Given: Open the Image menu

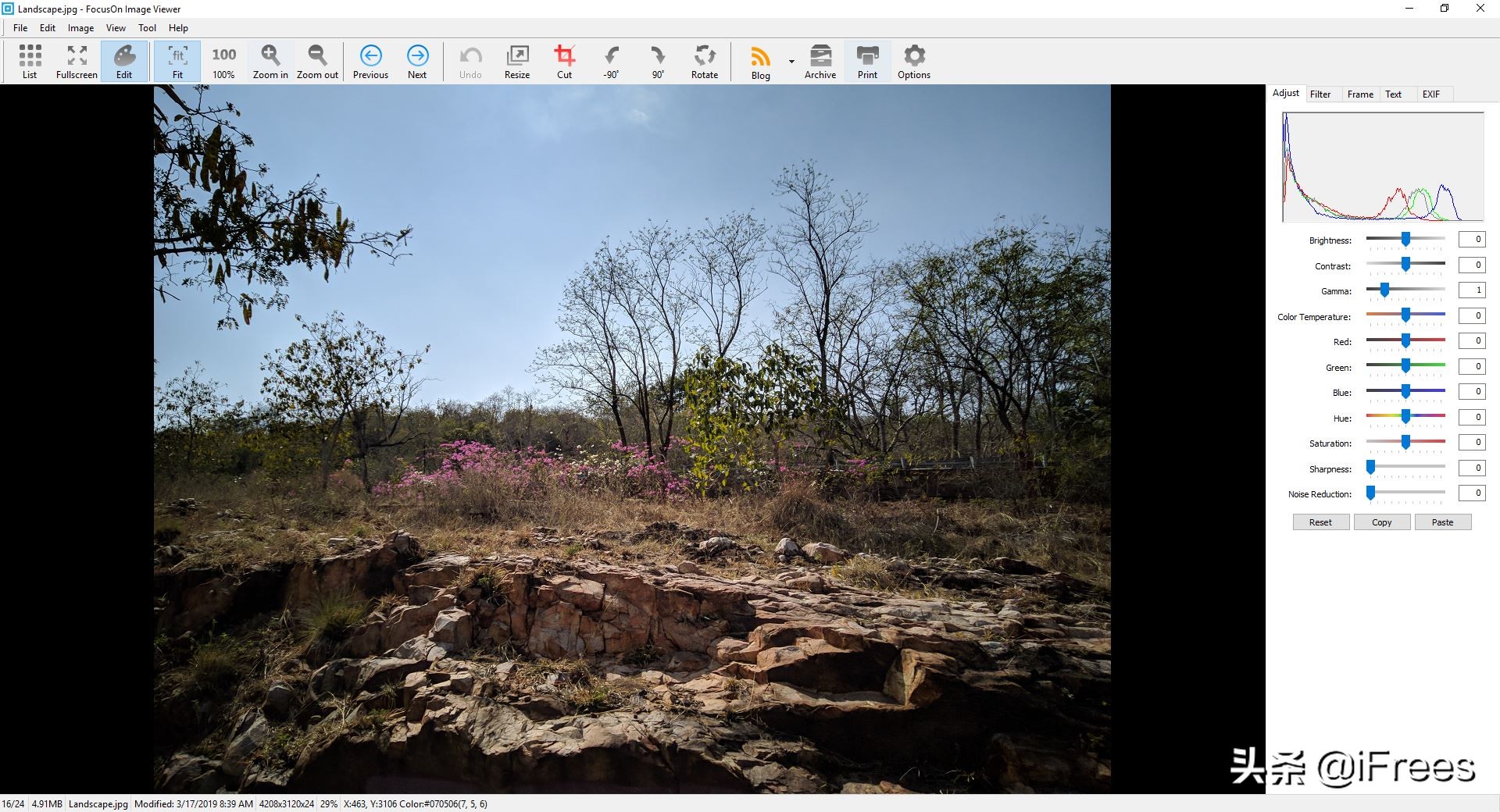Looking at the screenshot, I should click(x=80, y=28).
